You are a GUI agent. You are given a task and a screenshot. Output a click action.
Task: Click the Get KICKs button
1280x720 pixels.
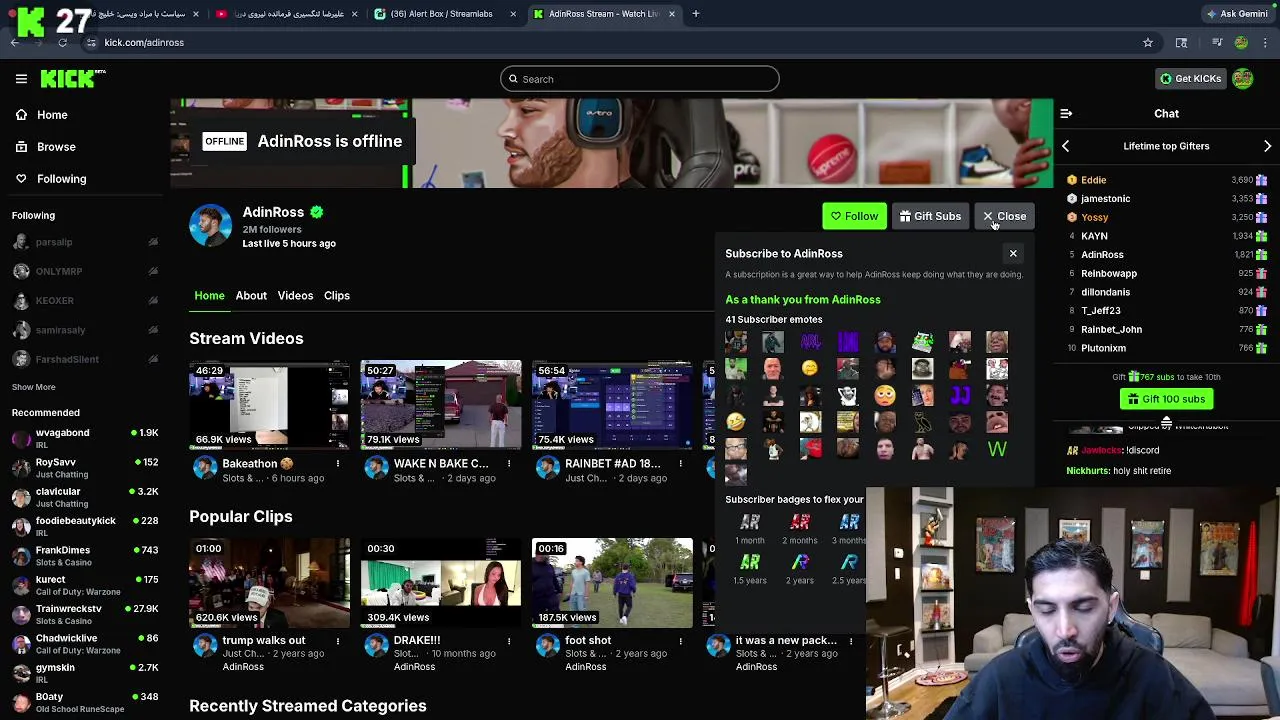1190,79
